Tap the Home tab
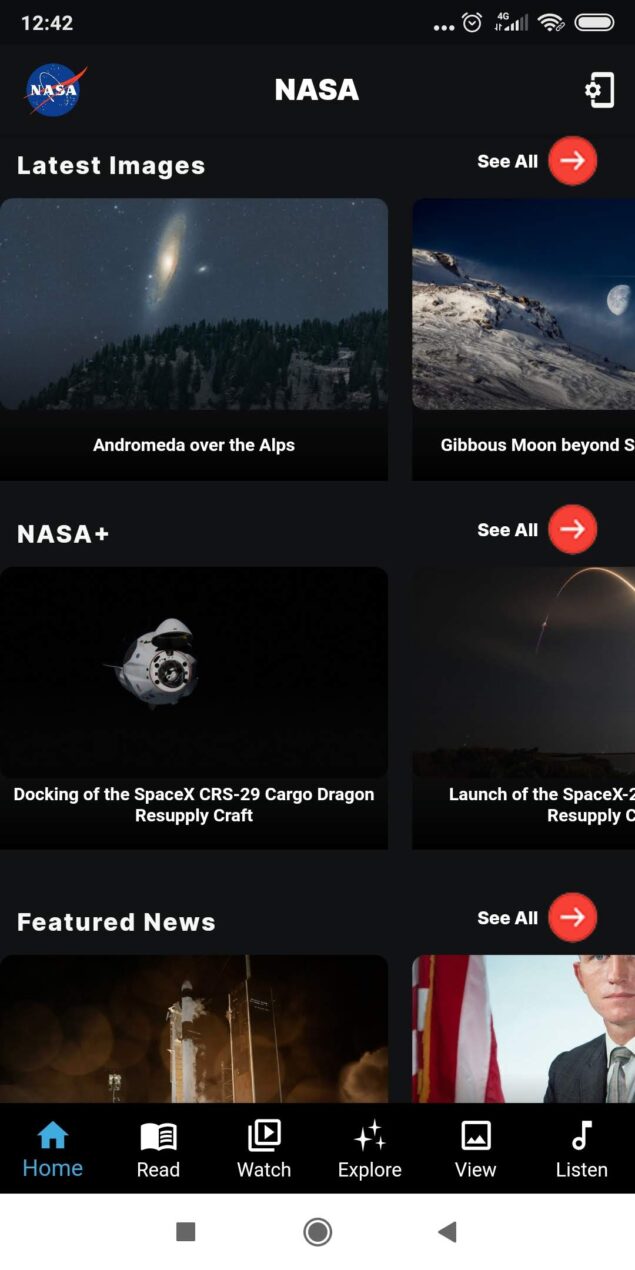 [x=53, y=1150]
